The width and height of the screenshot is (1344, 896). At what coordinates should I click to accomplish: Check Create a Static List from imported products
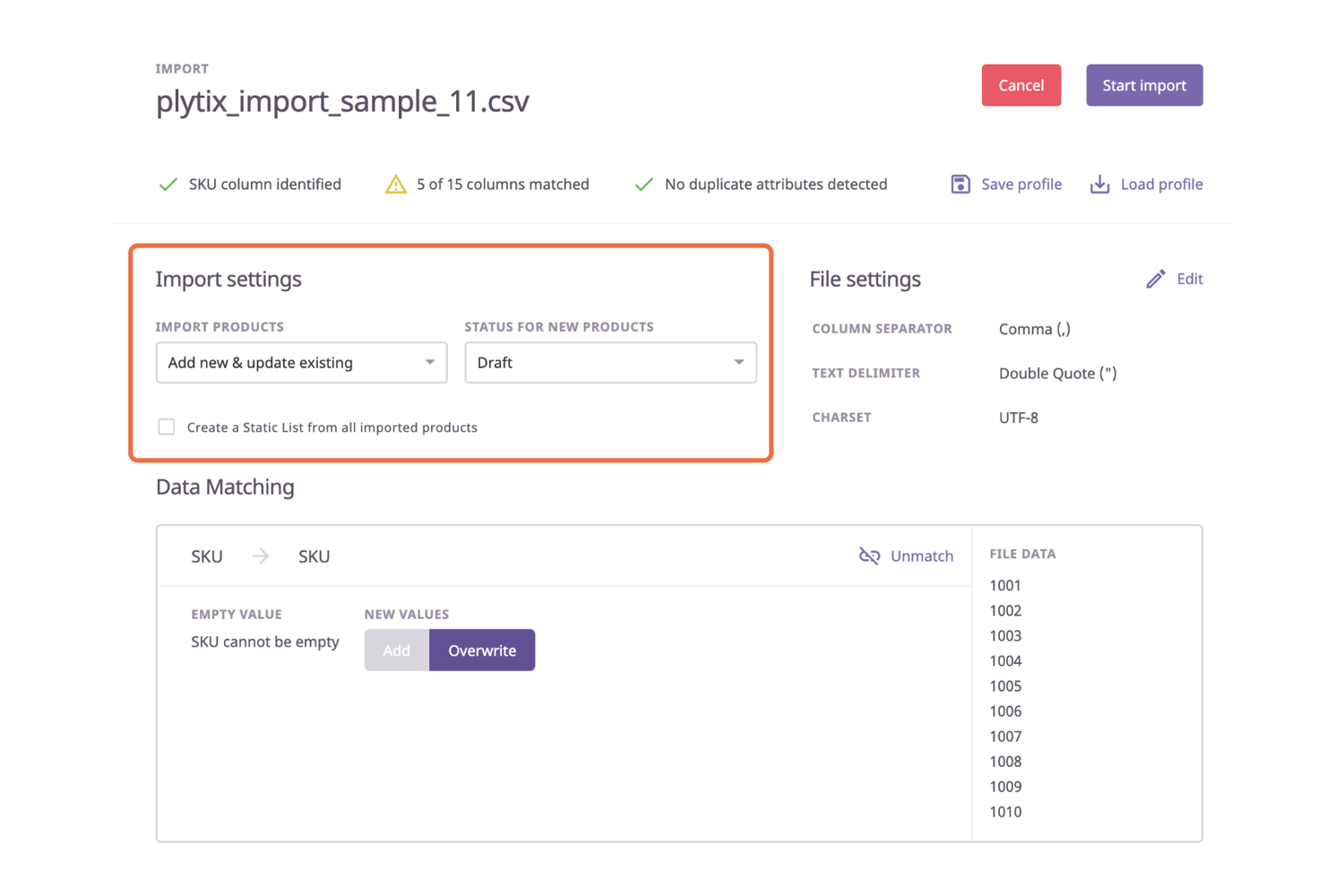166,426
